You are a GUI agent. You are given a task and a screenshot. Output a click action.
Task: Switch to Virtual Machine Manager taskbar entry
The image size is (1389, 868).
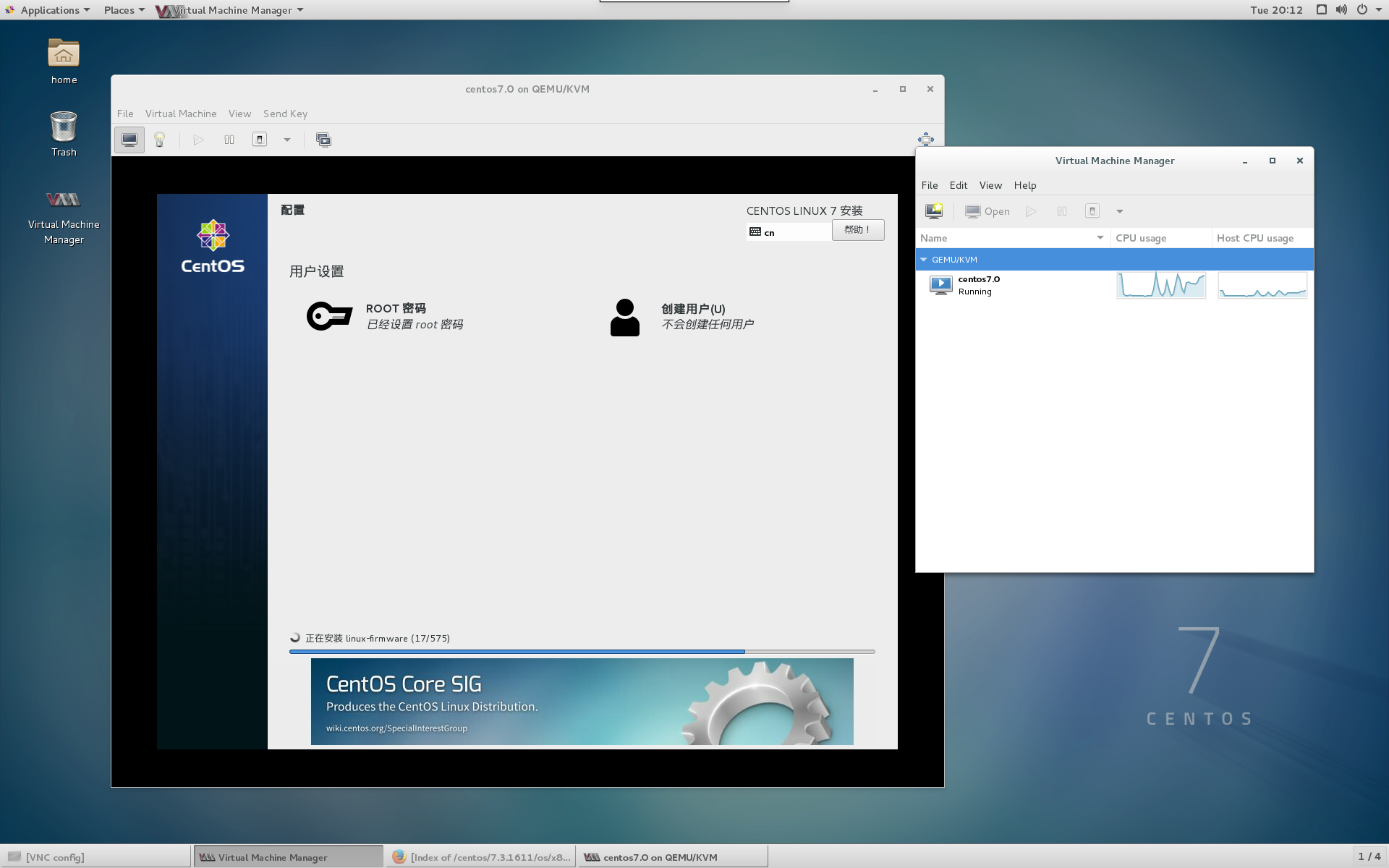pyautogui.click(x=289, y=857)
